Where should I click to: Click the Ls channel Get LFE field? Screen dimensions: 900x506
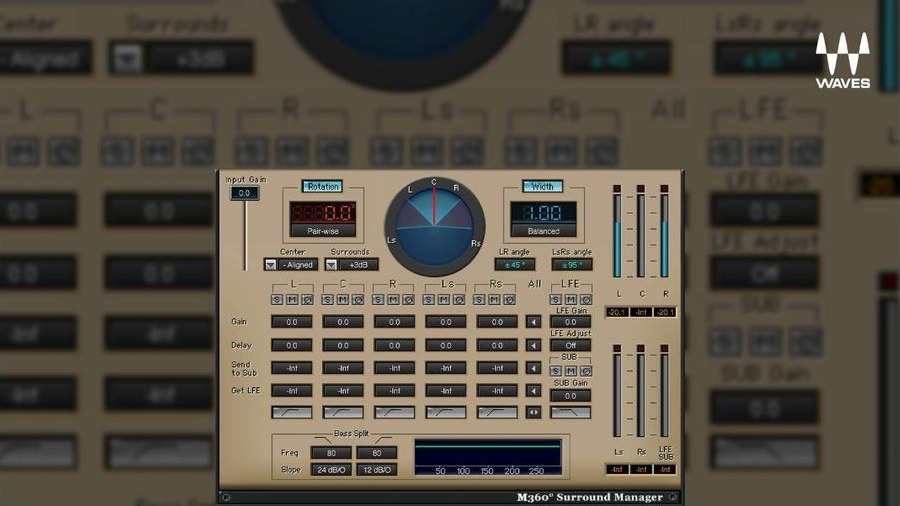(x=445, y=391)
